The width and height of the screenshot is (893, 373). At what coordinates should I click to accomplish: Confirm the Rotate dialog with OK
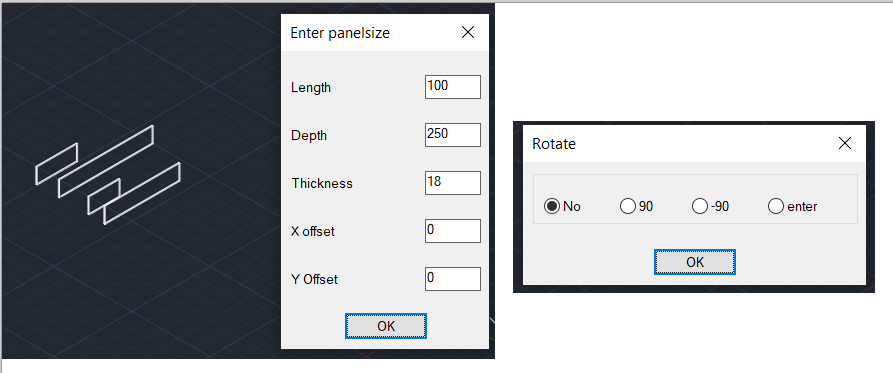tap(695, 262)
